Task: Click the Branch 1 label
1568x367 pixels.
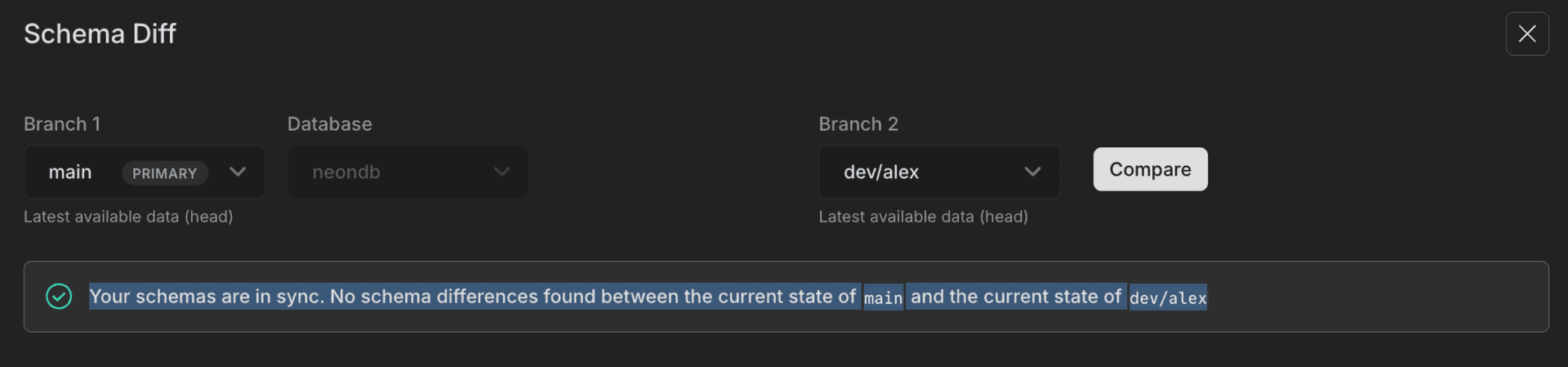Action: [62, 124]
